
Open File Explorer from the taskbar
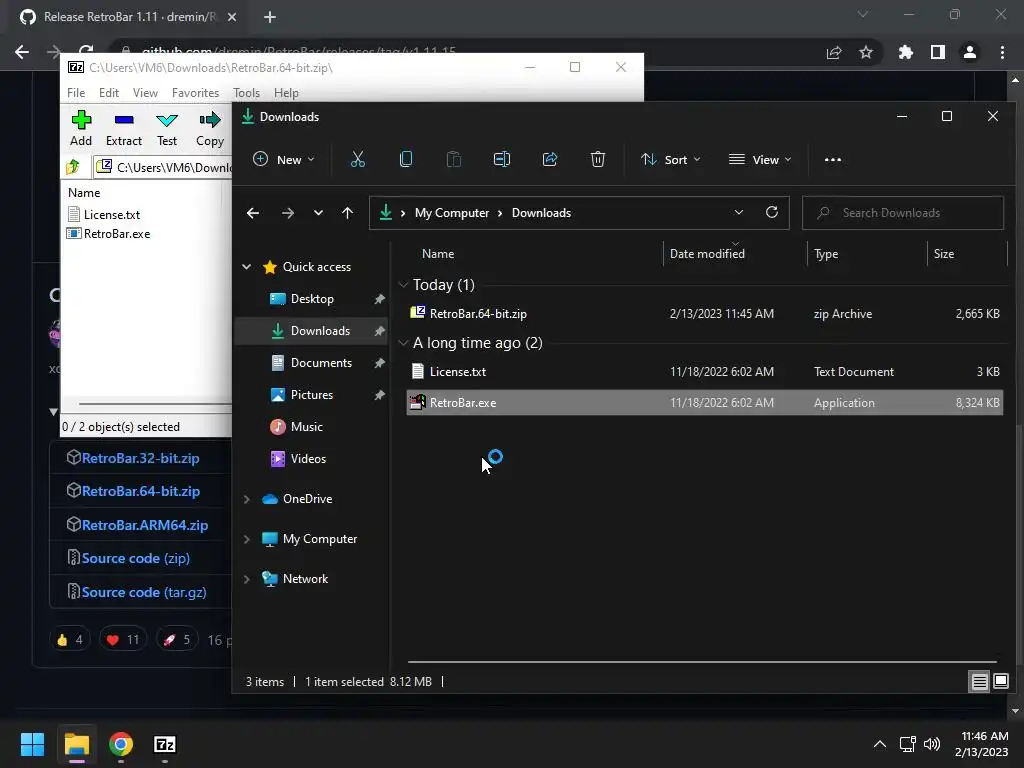(x=76, y=744)
